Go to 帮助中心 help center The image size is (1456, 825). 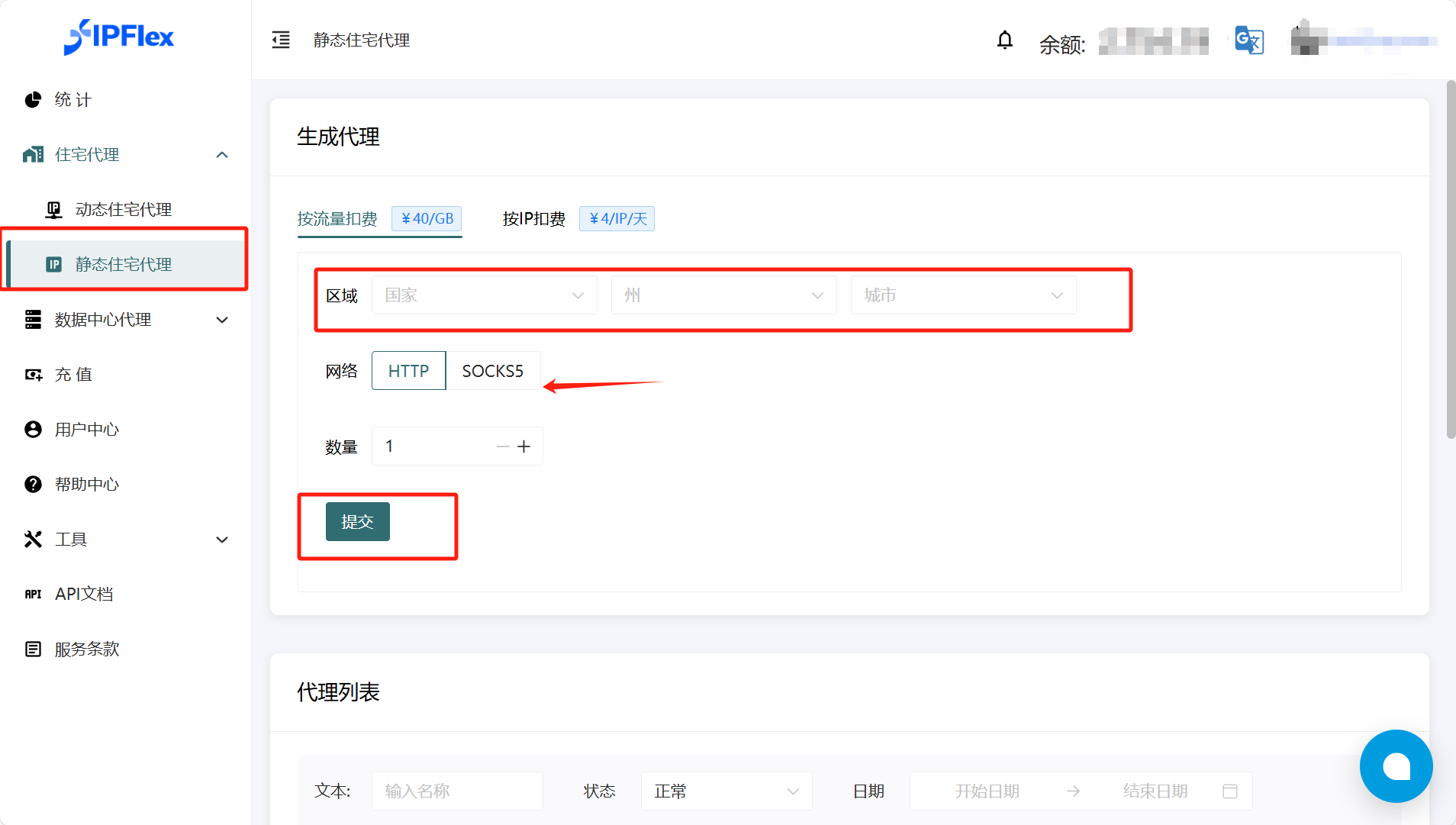point(86,485)
